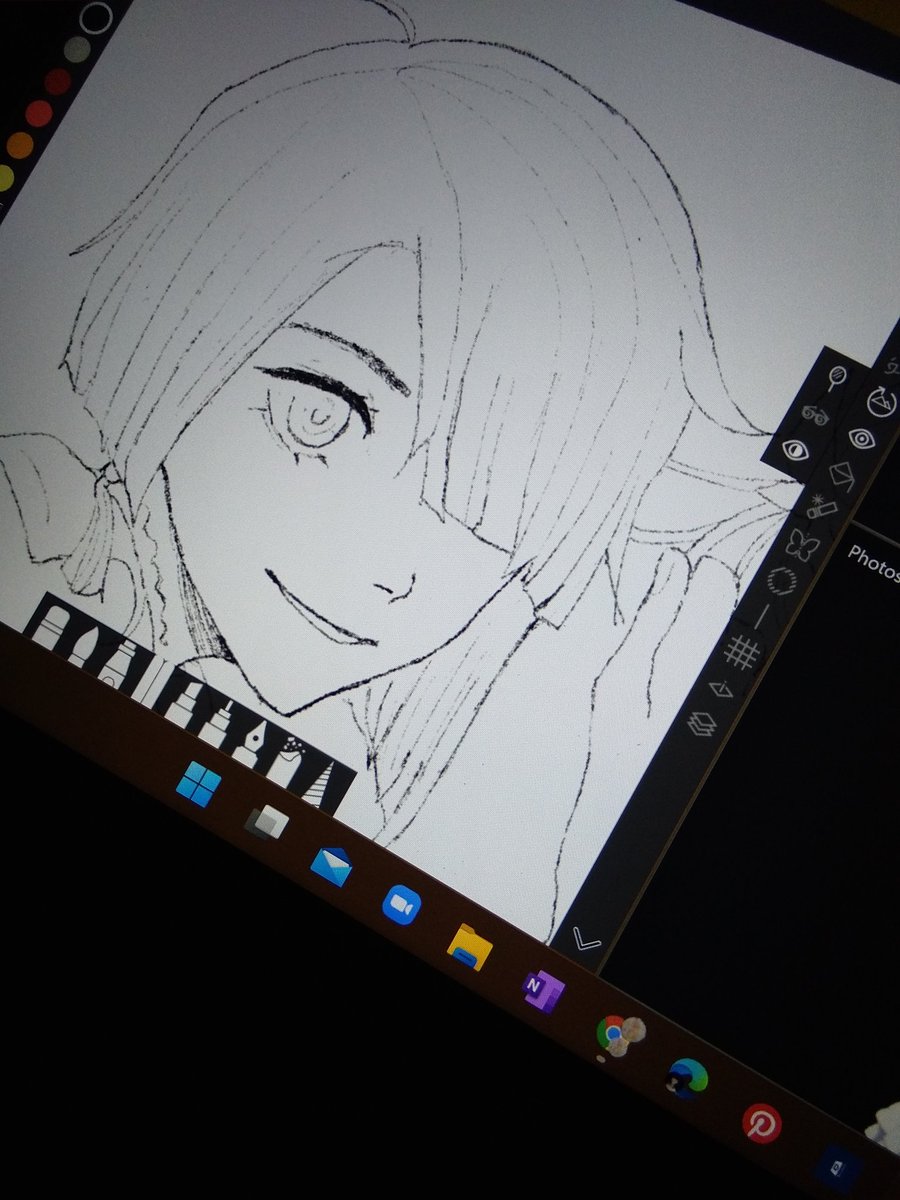The image size is (900, 1200).
Task: Open Pinterest from the taskbar
Action: pos(763,1122)
